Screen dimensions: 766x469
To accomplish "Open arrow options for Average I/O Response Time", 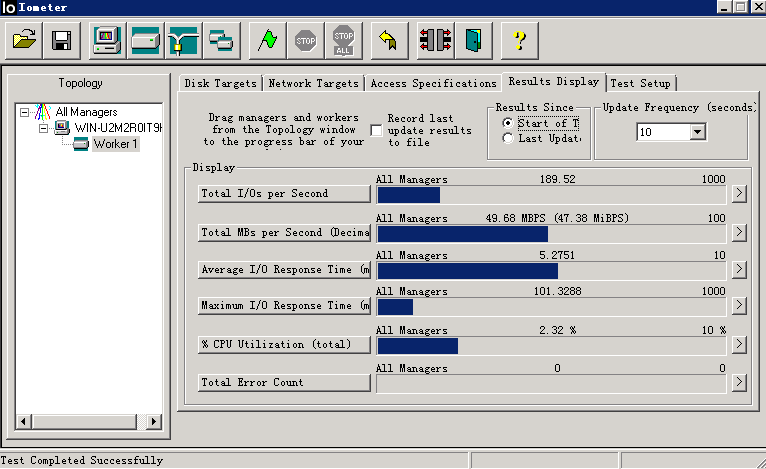I will coord(739,269).
